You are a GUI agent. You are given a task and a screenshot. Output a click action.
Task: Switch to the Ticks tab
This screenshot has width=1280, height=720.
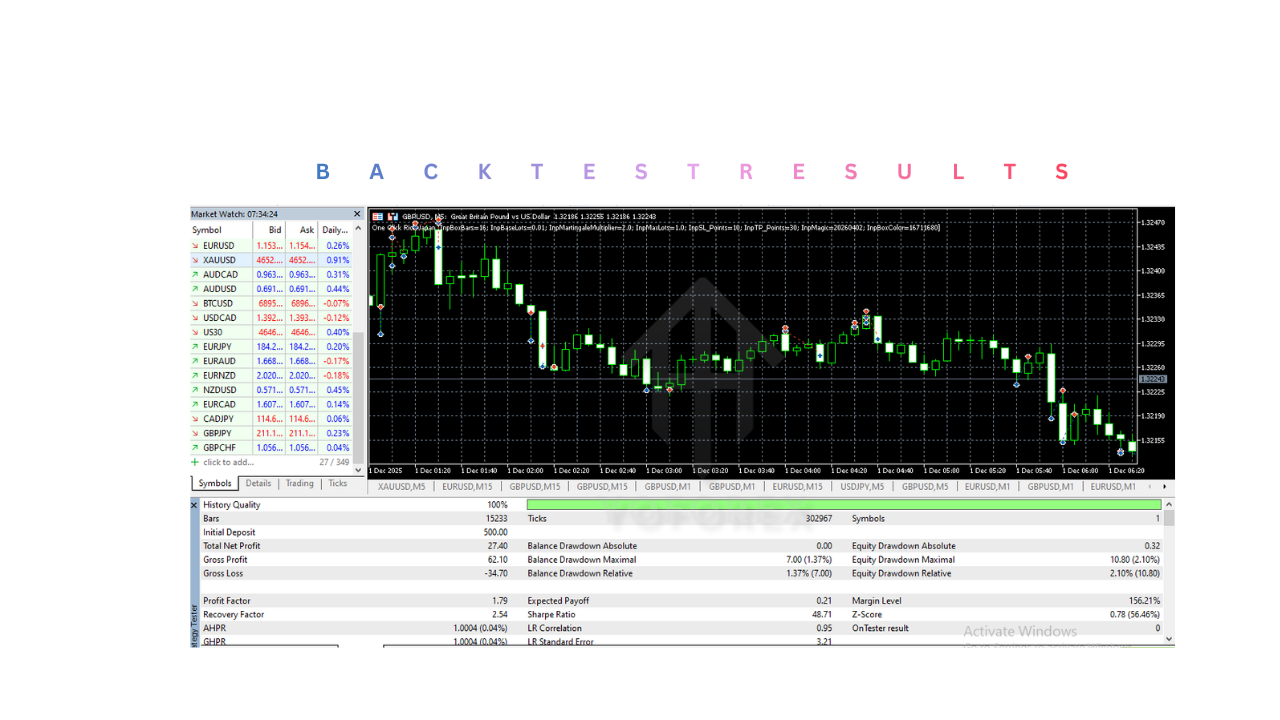tap(337, 483)
